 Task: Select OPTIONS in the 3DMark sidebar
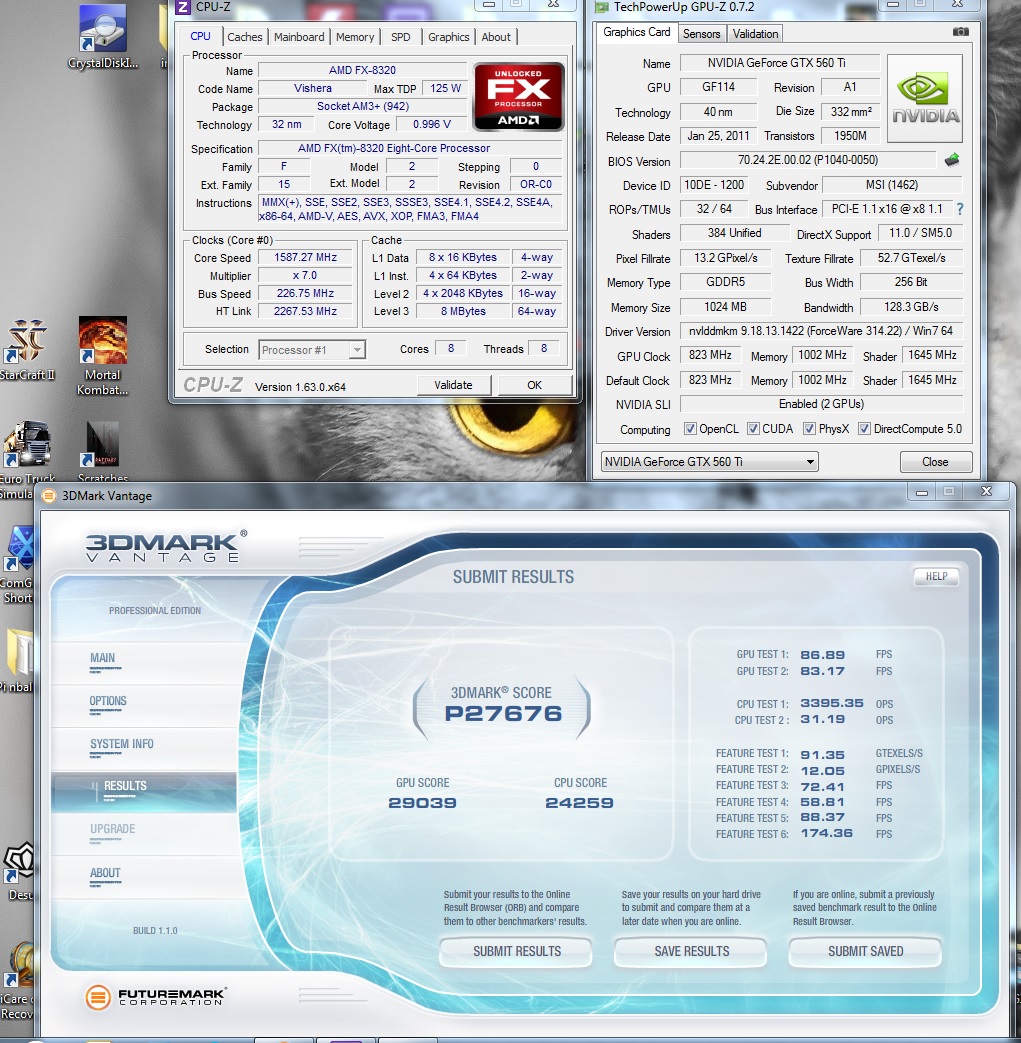point(108,701)
